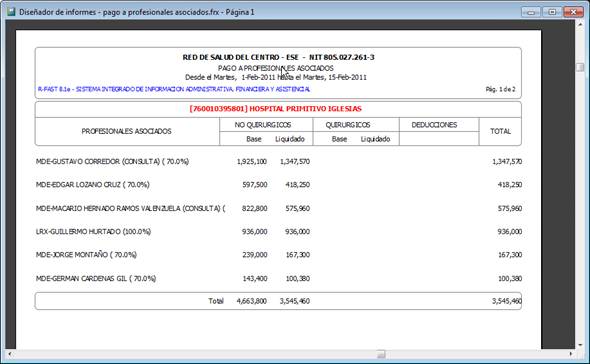Image resolution: width=590 pixels, height=364 pixels.
Task: Maximize the Diseñador de informes window
Action: coord(552,12)
